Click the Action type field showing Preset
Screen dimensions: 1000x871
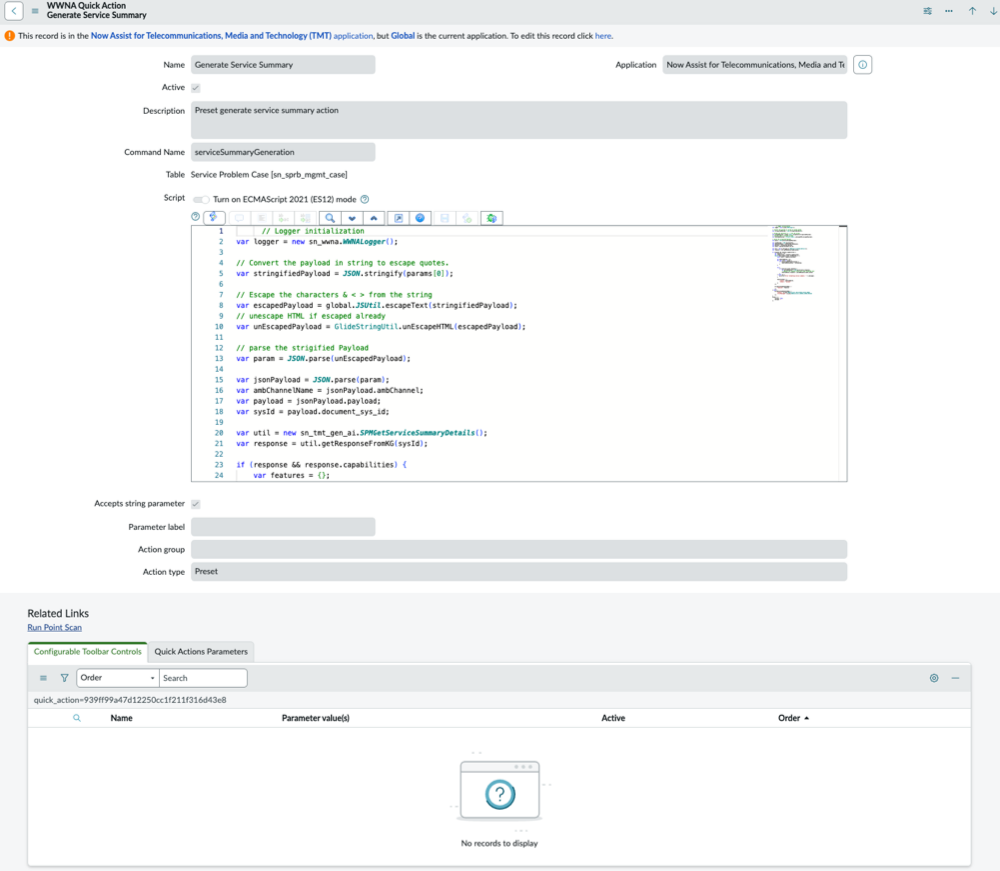[x=518, y=571]
